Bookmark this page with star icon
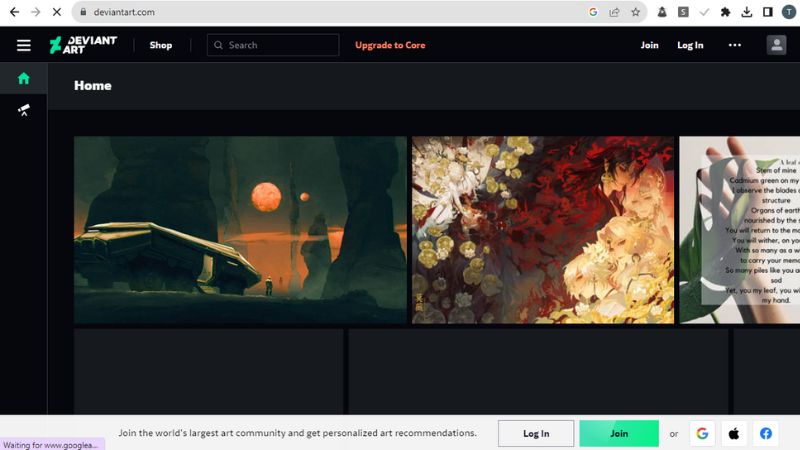This screenshot has width=800, height=450. tap(635, 12)
